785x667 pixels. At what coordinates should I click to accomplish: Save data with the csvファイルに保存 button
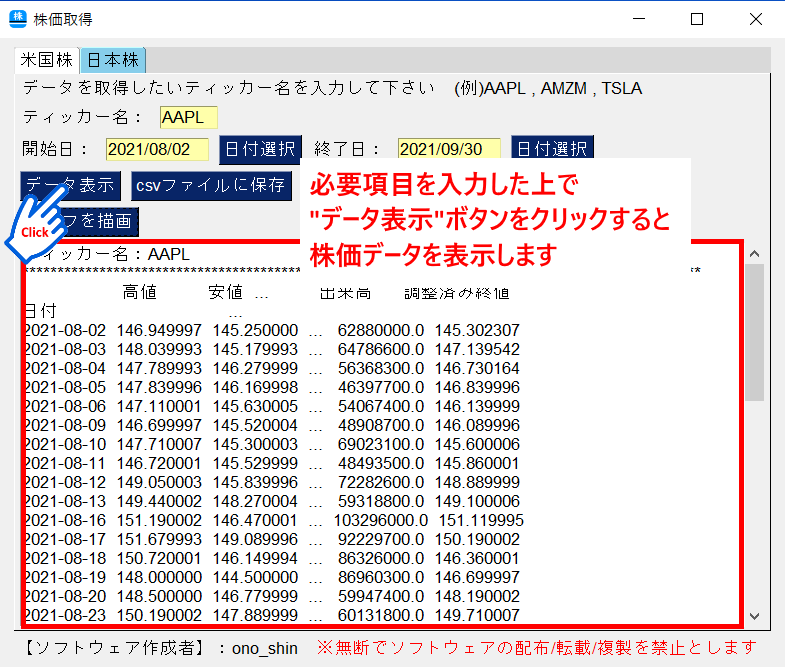(211, 186)
